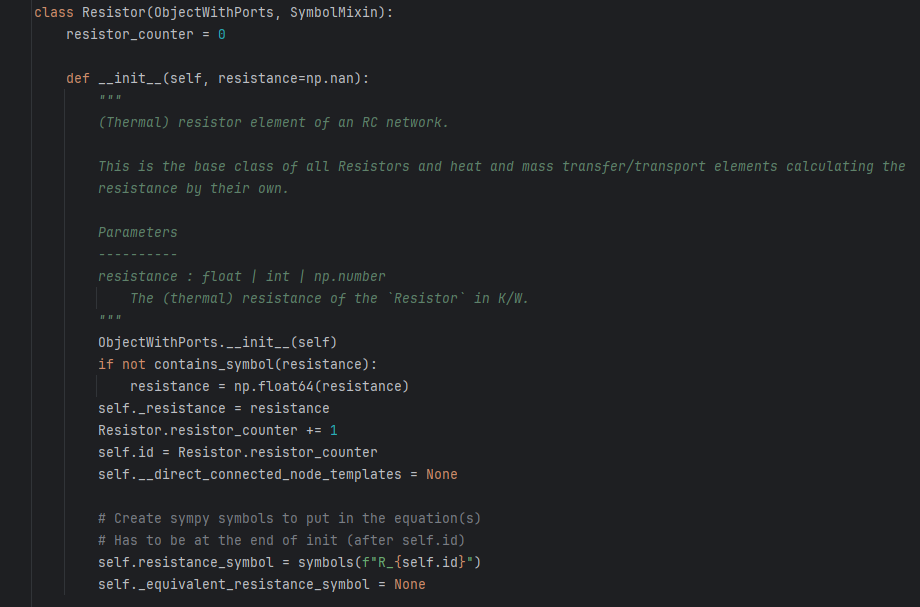Click the ObjectWithPorts.__init__(self) call
Screen dimensions: 920x607
pos(217,342)
